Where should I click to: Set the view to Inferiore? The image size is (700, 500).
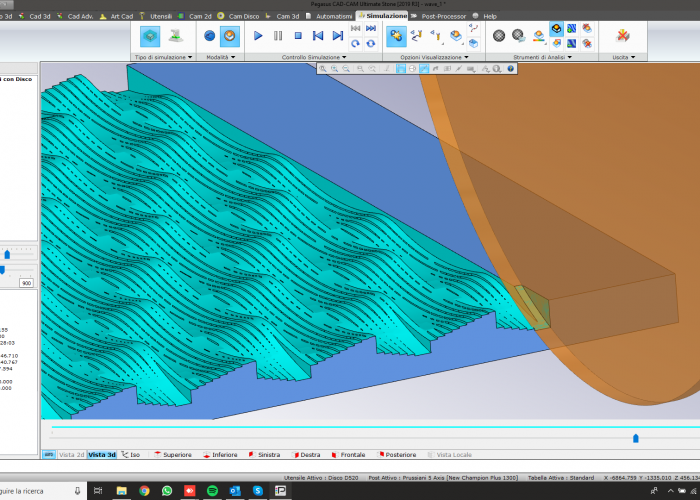(x=220, y=454)
